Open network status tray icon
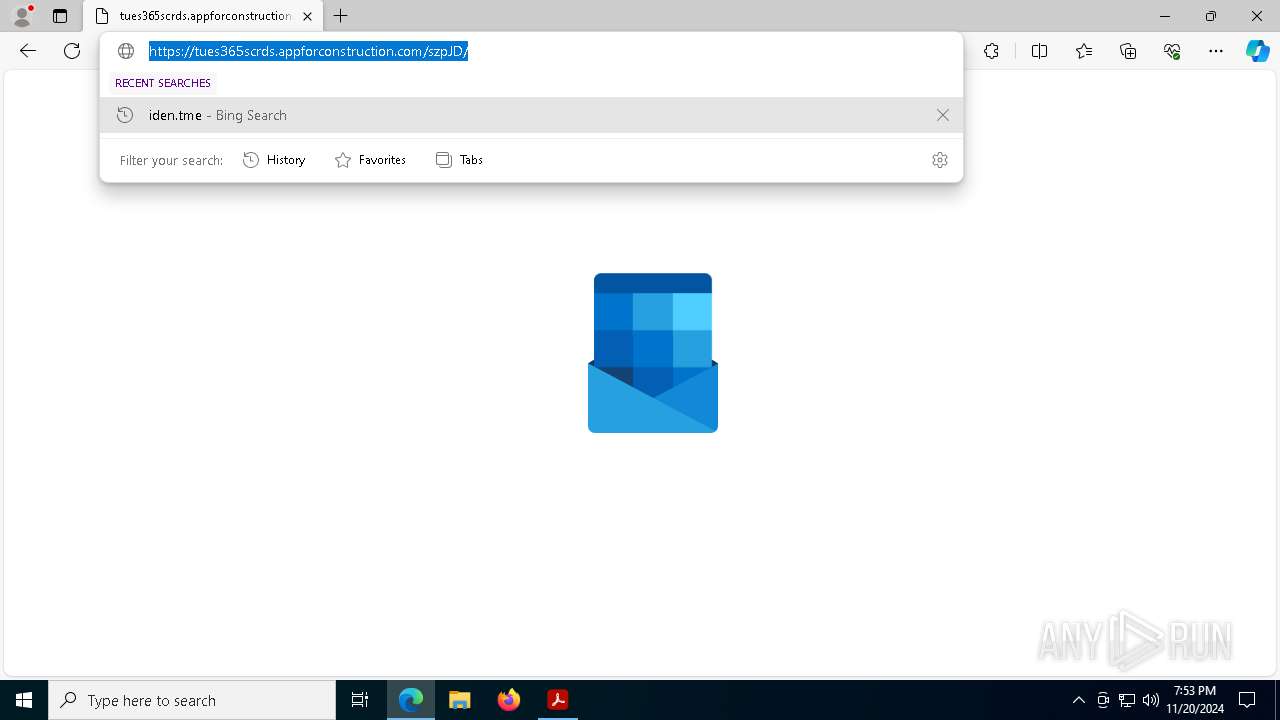Screen dimensions: 1280x720 coord(1127,700)
